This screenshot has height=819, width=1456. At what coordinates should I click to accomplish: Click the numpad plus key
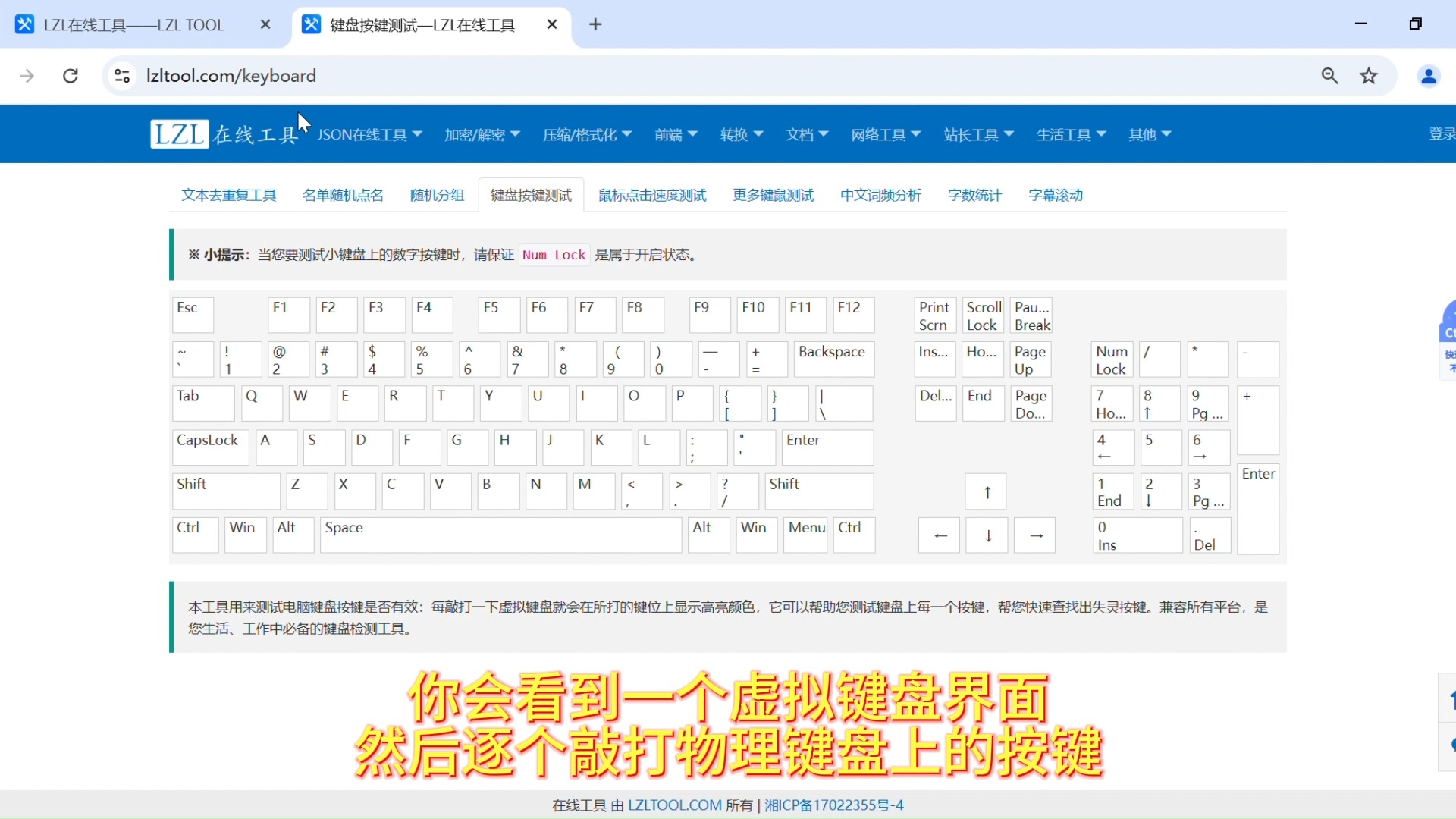point(1258,421)
